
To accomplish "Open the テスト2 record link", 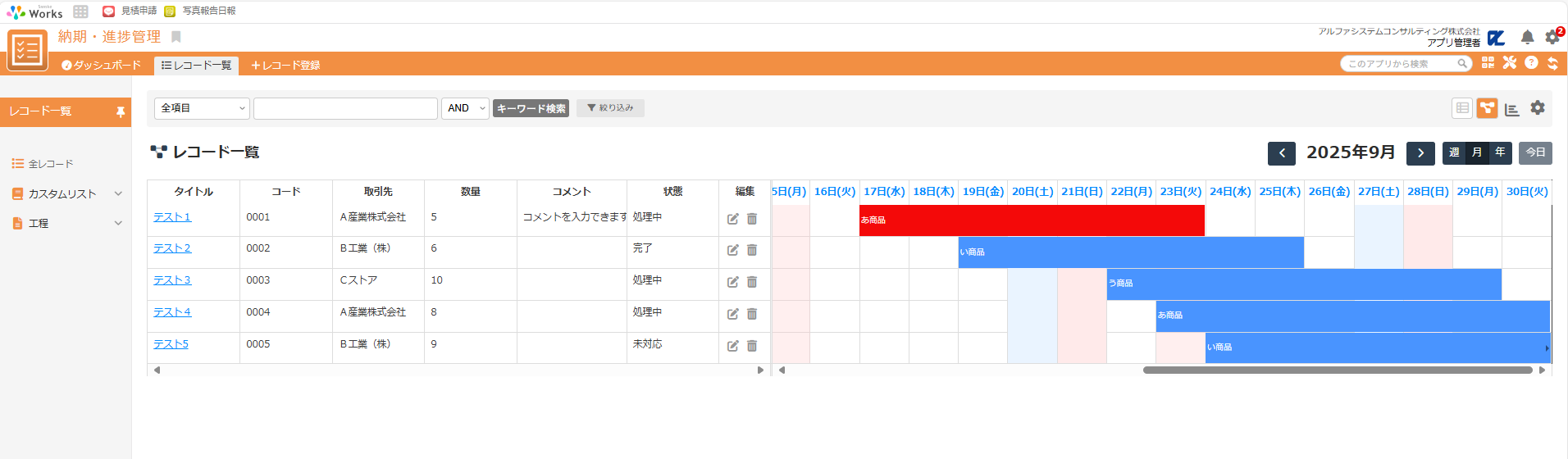I will [x=172, y=248].
